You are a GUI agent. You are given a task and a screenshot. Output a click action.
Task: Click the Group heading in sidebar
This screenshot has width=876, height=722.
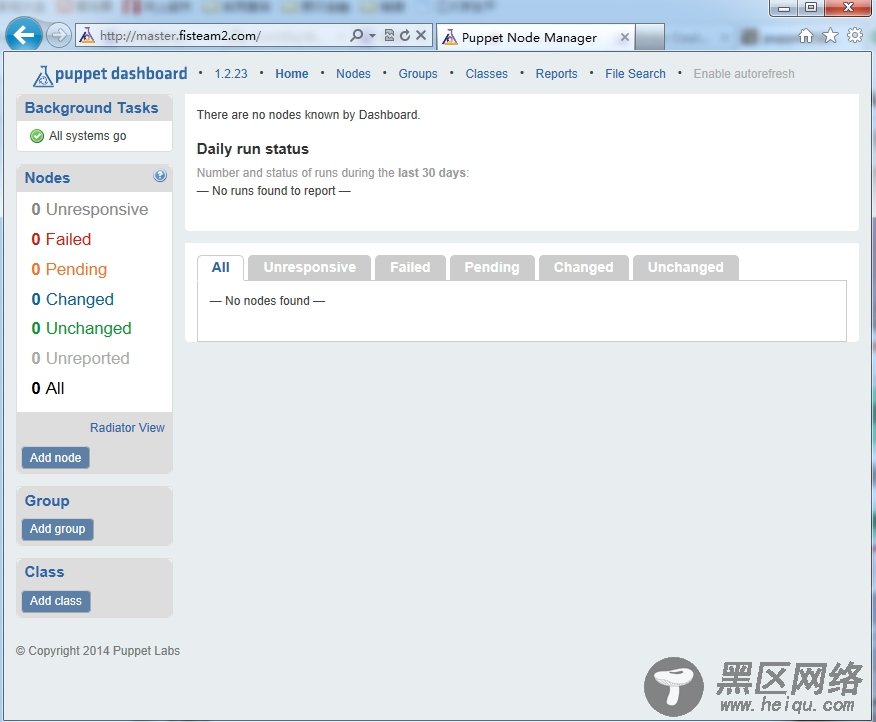(47, 501)
